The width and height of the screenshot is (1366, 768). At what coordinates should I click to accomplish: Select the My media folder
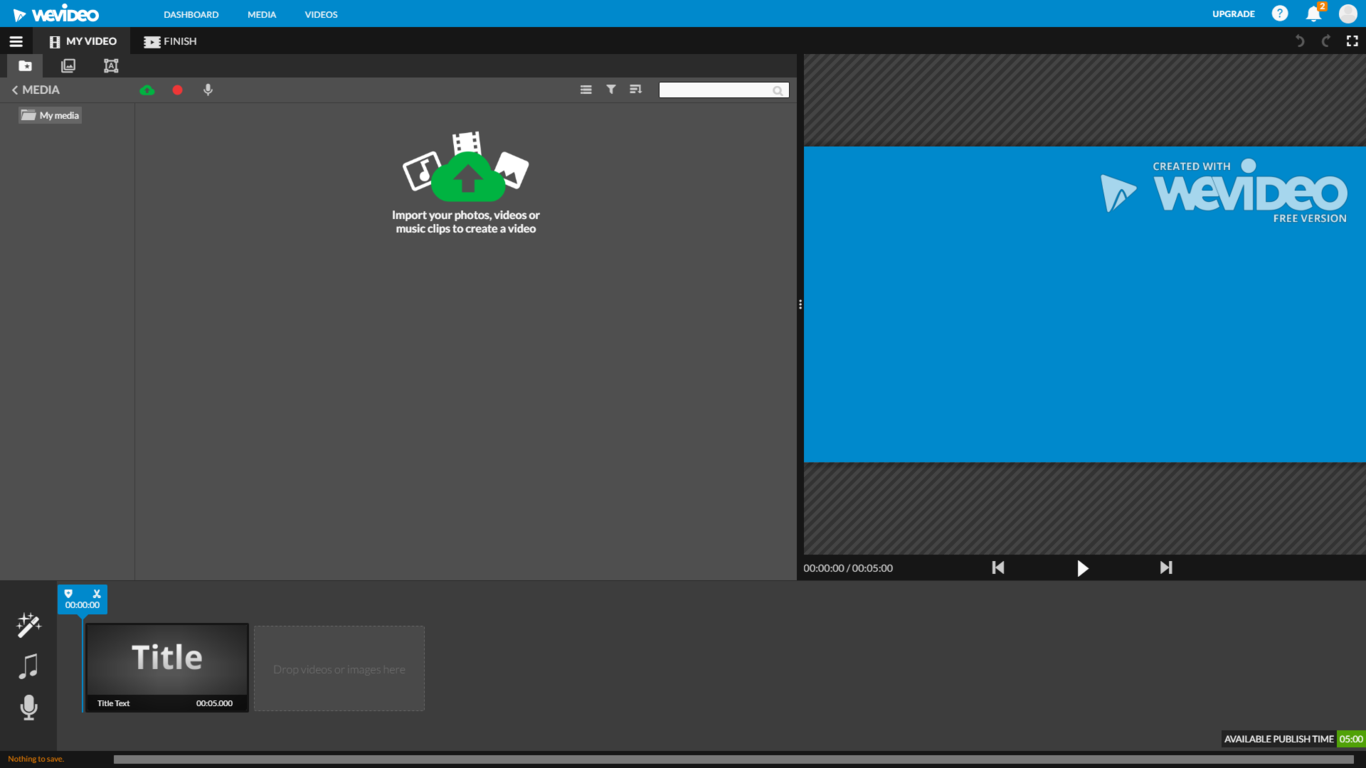[x=50, y=115]
